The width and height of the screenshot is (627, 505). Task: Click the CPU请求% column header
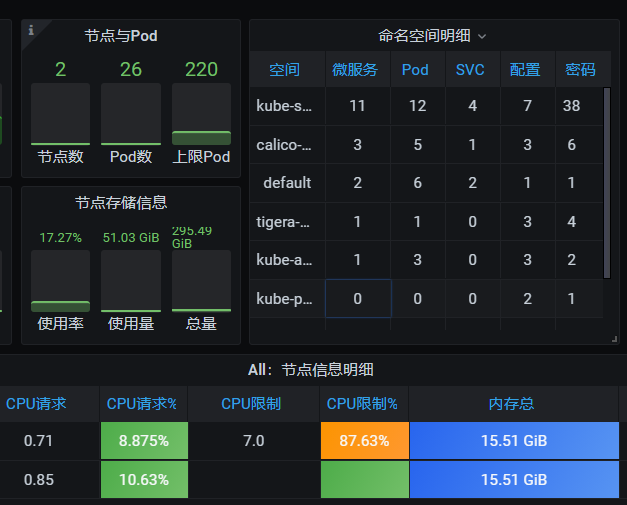(x=141, y=404)
